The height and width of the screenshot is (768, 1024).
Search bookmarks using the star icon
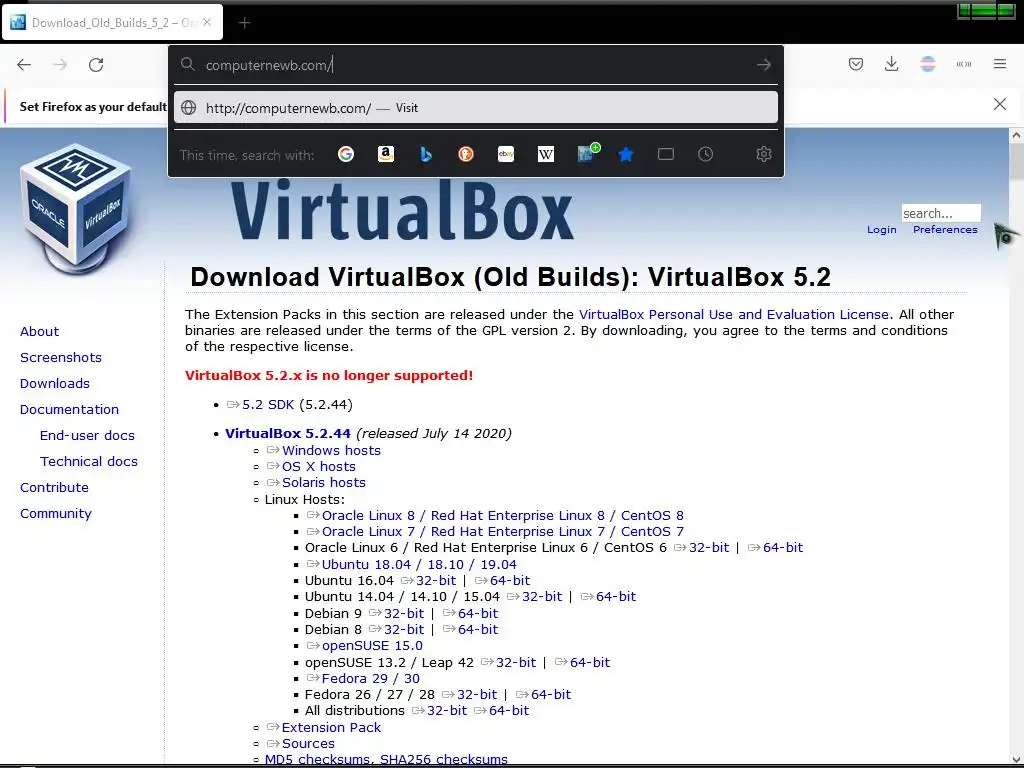click(x=626, y=154)
